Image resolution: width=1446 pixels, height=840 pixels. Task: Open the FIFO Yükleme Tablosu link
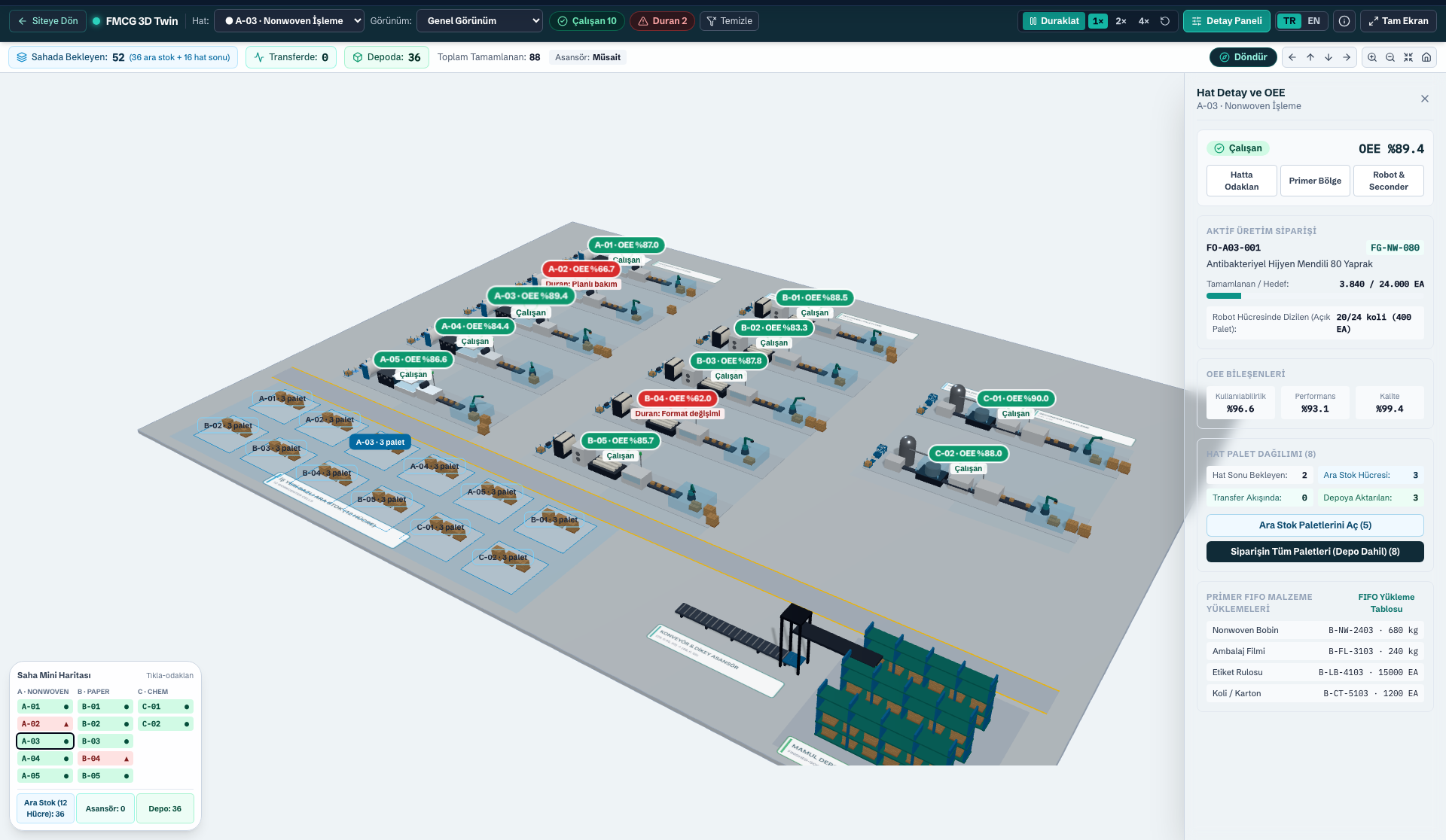(1387, 603)
